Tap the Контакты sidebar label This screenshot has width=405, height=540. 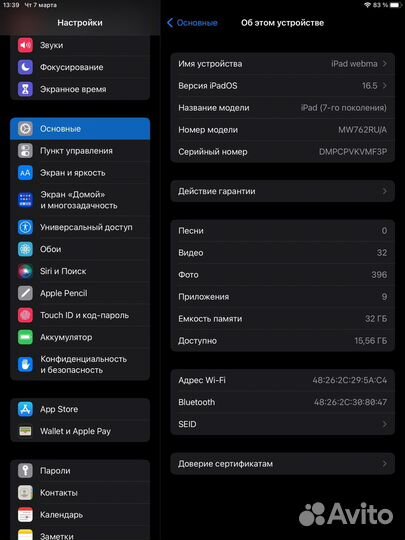pyautogui.click(x=59, y=493)
